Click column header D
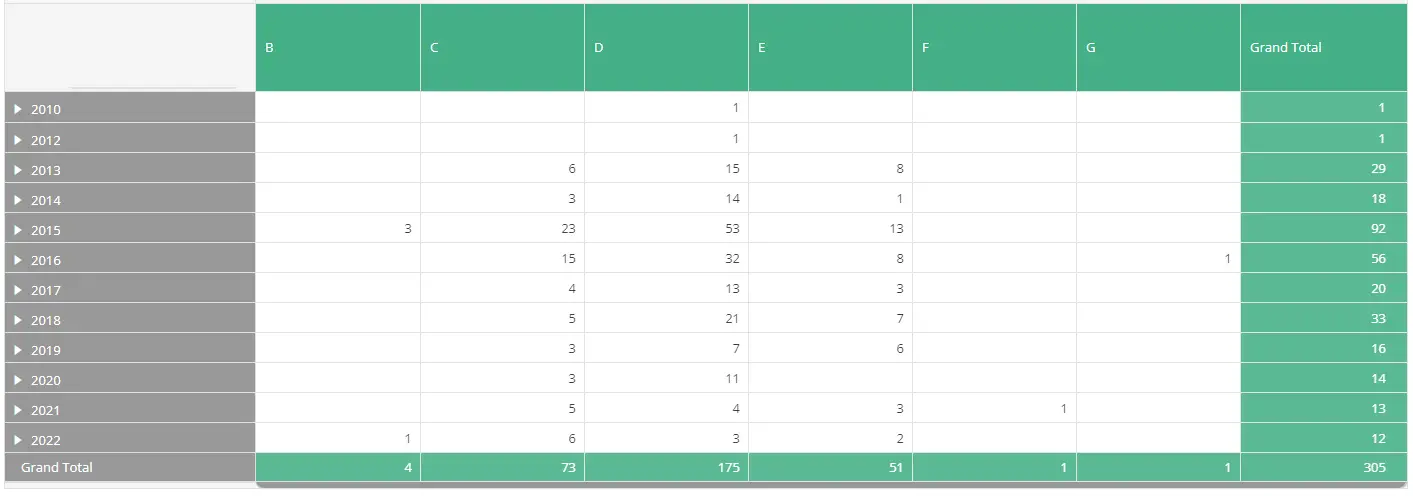1413x496 pixels. point(666,47)
